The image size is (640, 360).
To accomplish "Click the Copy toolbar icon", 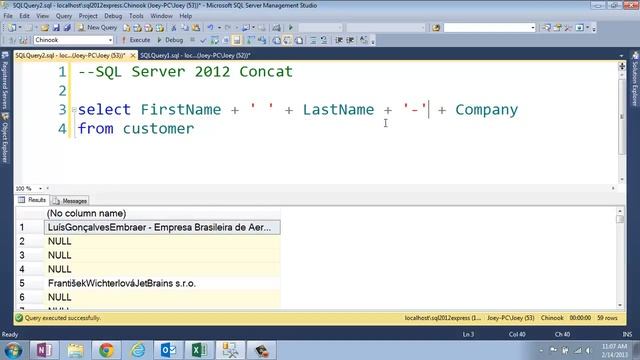I will tap(185, 27).
